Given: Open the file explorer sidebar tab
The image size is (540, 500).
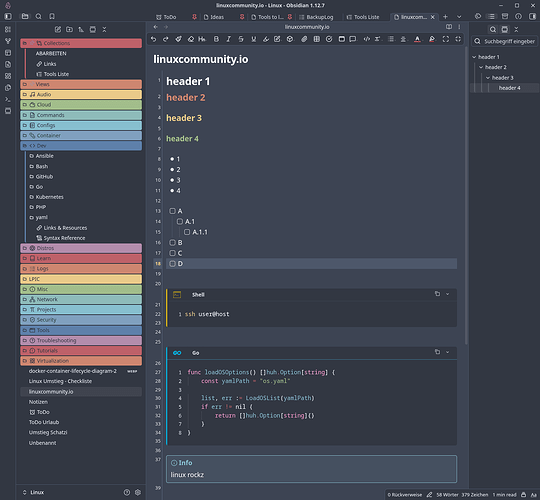Looking at the screenshot, I should tap(25, 17).
